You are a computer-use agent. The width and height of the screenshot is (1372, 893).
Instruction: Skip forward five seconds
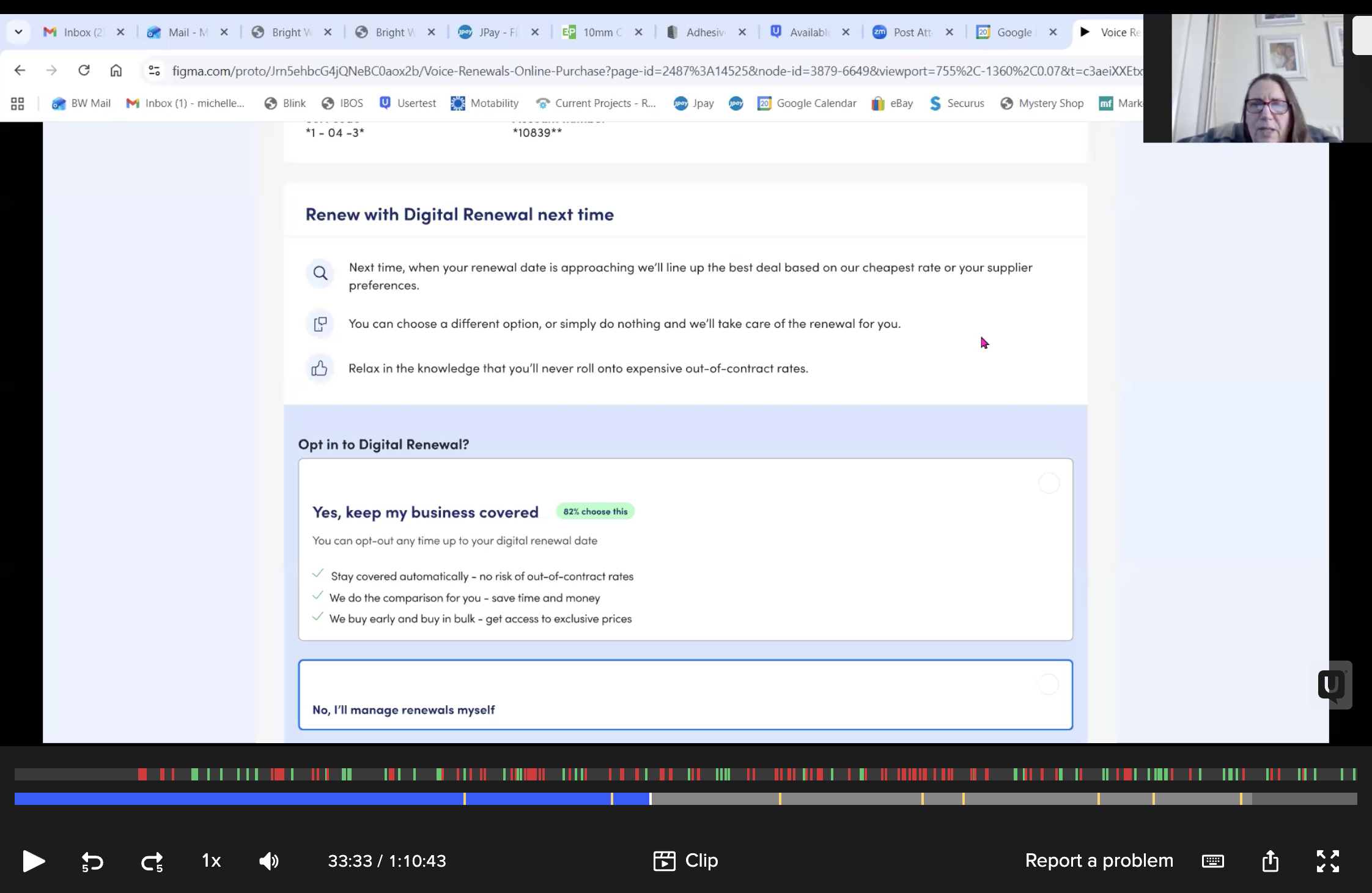pos(152,861)
